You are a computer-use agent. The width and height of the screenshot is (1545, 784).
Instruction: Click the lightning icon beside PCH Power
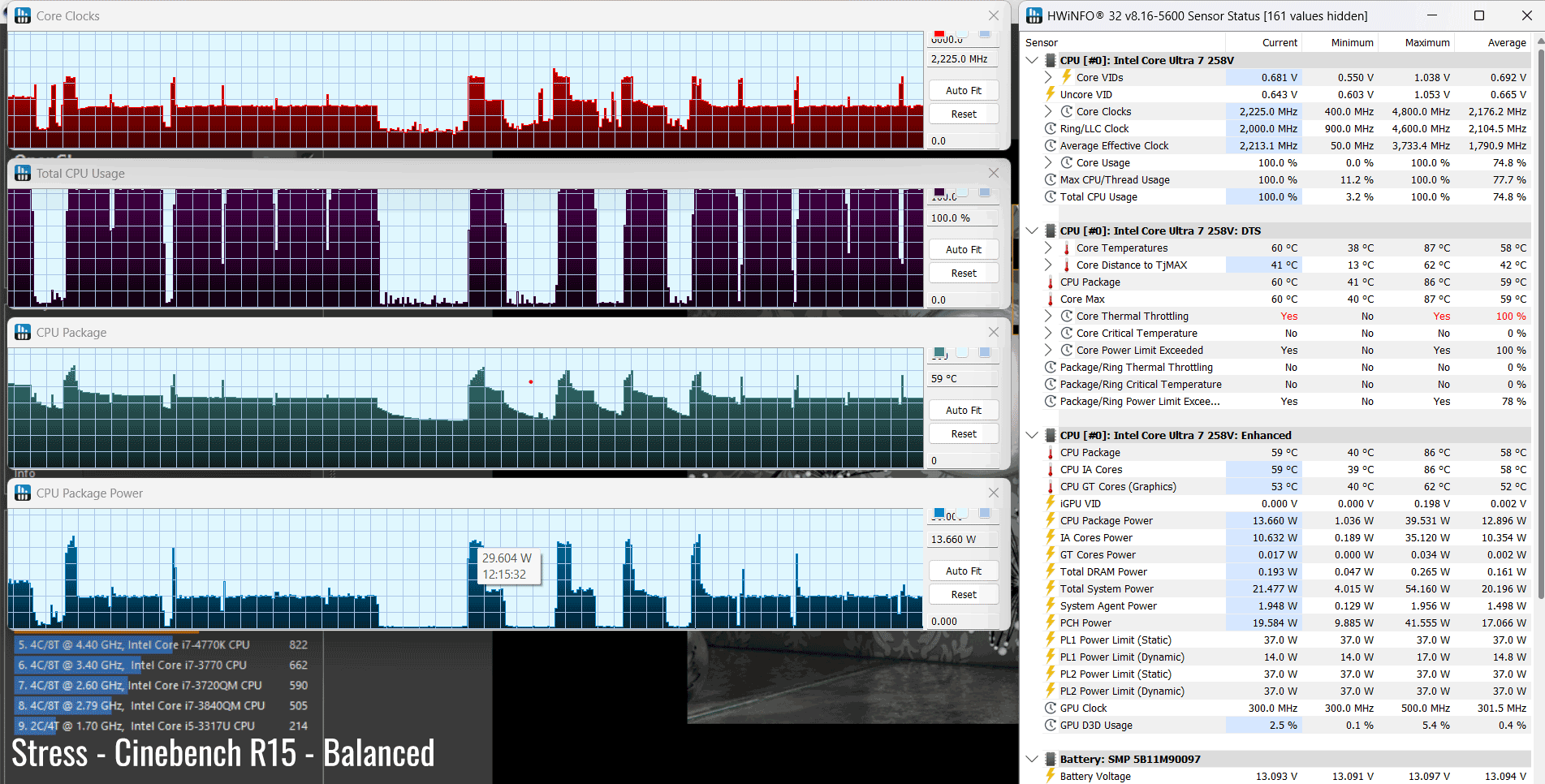[1051, 622]
